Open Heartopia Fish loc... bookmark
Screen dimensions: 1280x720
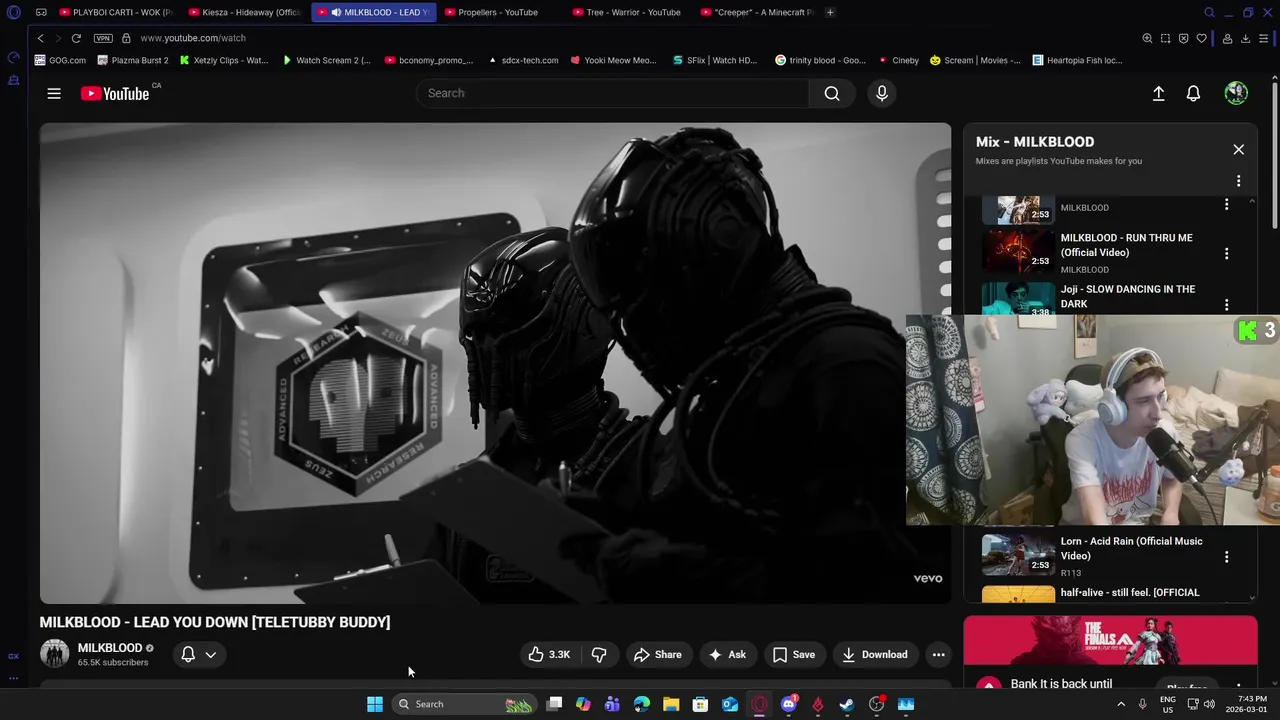(x=1077, y=60)
